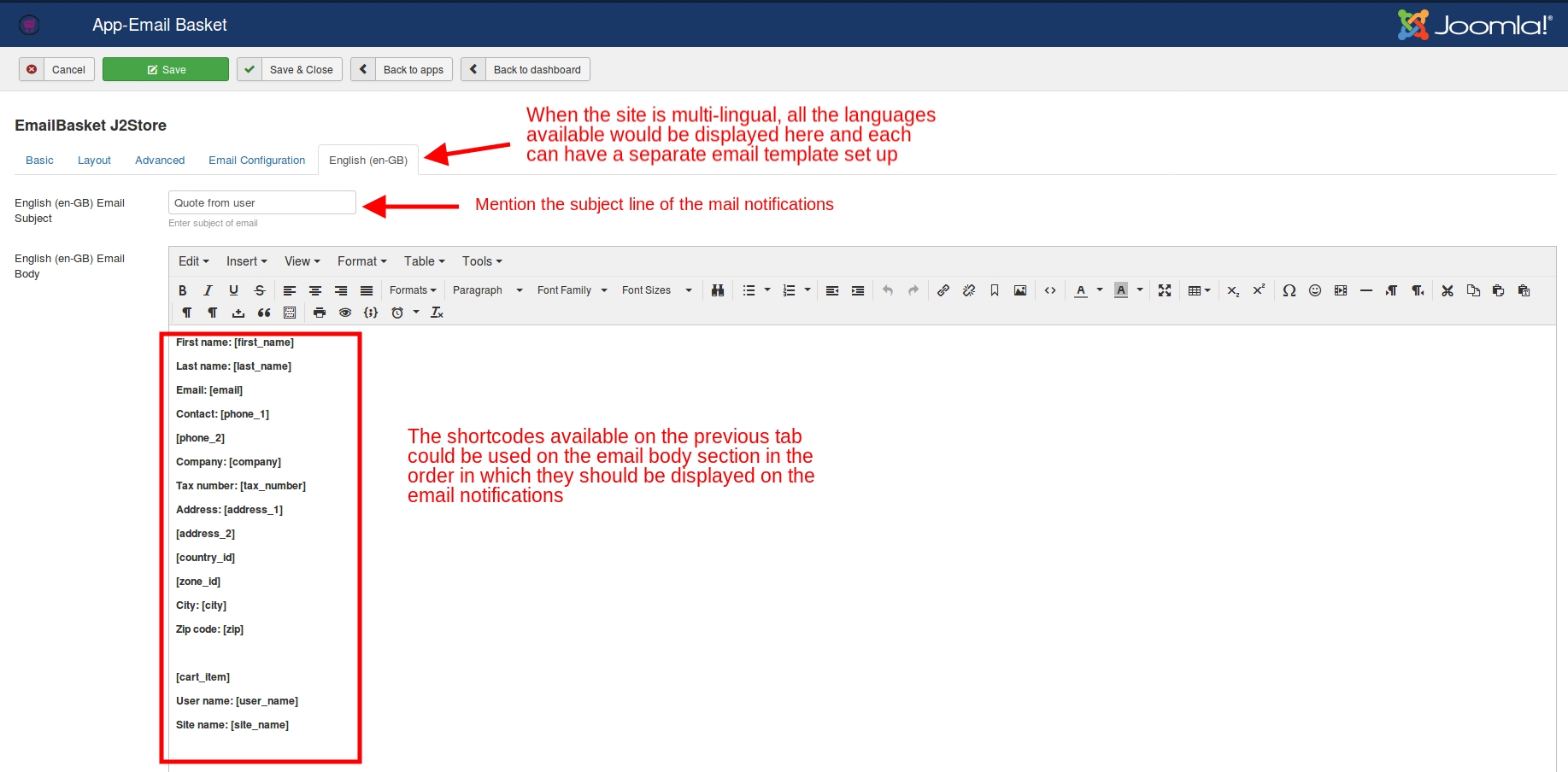Image resolution: width=1568 pixels, height=772 pixels.
Task: Open the source code view icon
Action: [1050, 290]
